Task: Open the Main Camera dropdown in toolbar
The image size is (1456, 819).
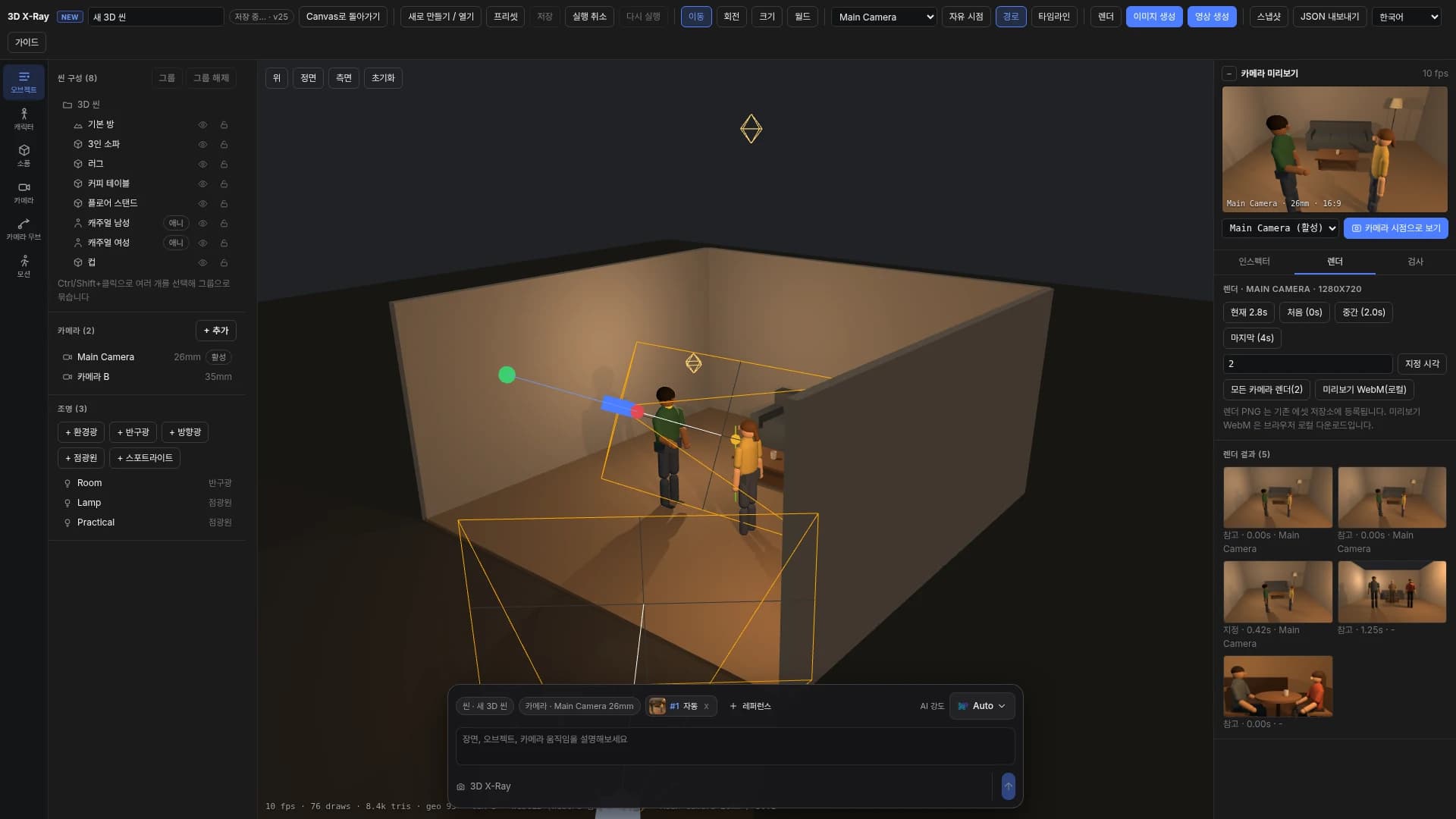Action: point(884,17)
